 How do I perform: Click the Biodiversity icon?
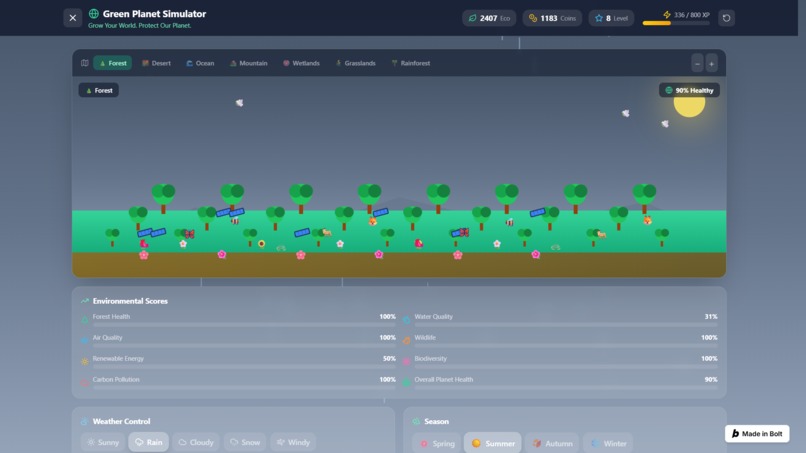coord(407,362)
